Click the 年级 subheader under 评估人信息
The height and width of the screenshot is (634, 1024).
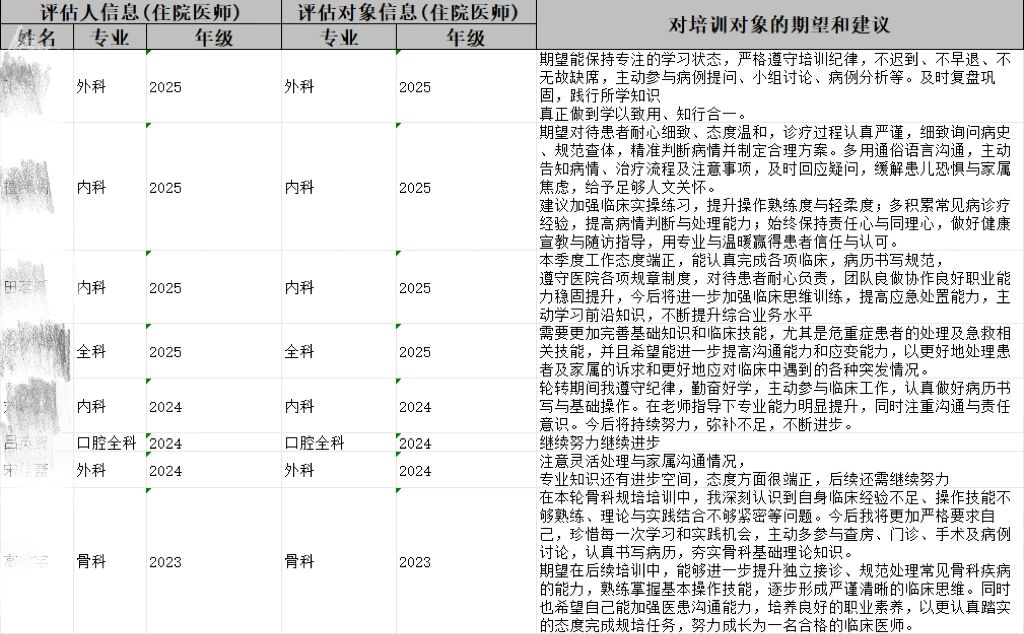(213, 37)
